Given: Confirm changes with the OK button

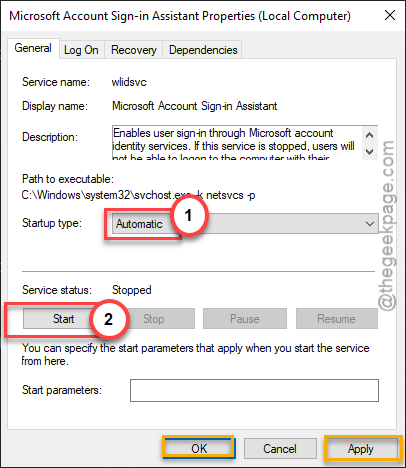Looking at the screenshot, I should click(x=199, y=448).
